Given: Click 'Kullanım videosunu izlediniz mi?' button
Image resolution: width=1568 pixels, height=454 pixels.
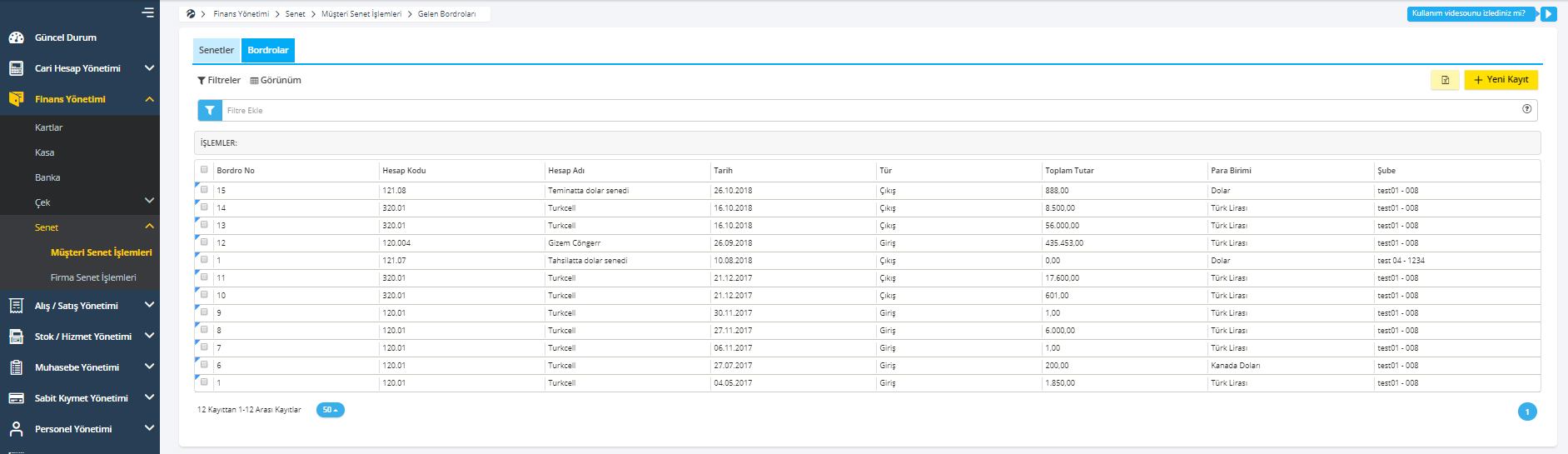Looking at the screenshot, I should (x=1470, y=13).
